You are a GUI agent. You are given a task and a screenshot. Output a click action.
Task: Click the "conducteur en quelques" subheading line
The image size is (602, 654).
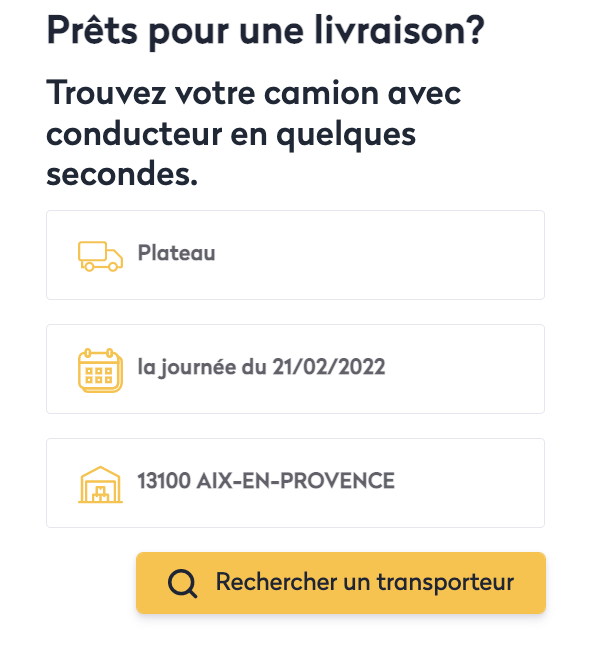[x=231, y=135]
